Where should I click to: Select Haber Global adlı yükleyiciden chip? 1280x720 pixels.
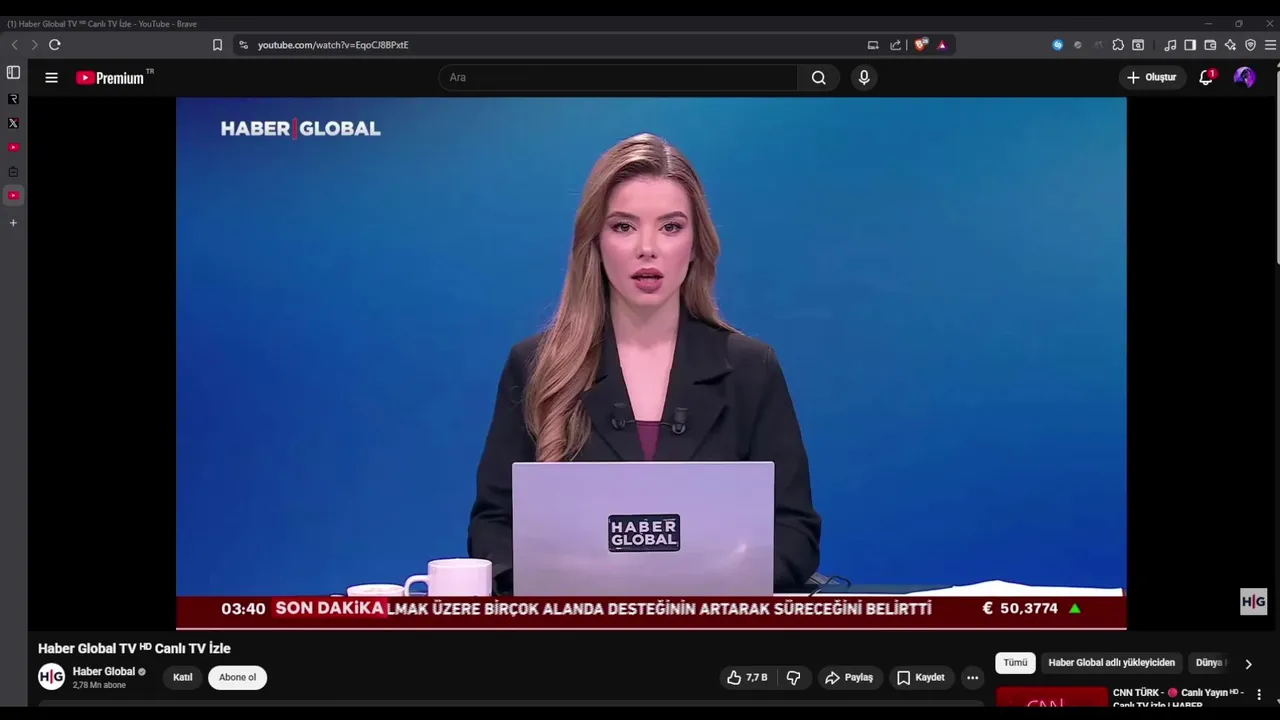point(1111,662)
